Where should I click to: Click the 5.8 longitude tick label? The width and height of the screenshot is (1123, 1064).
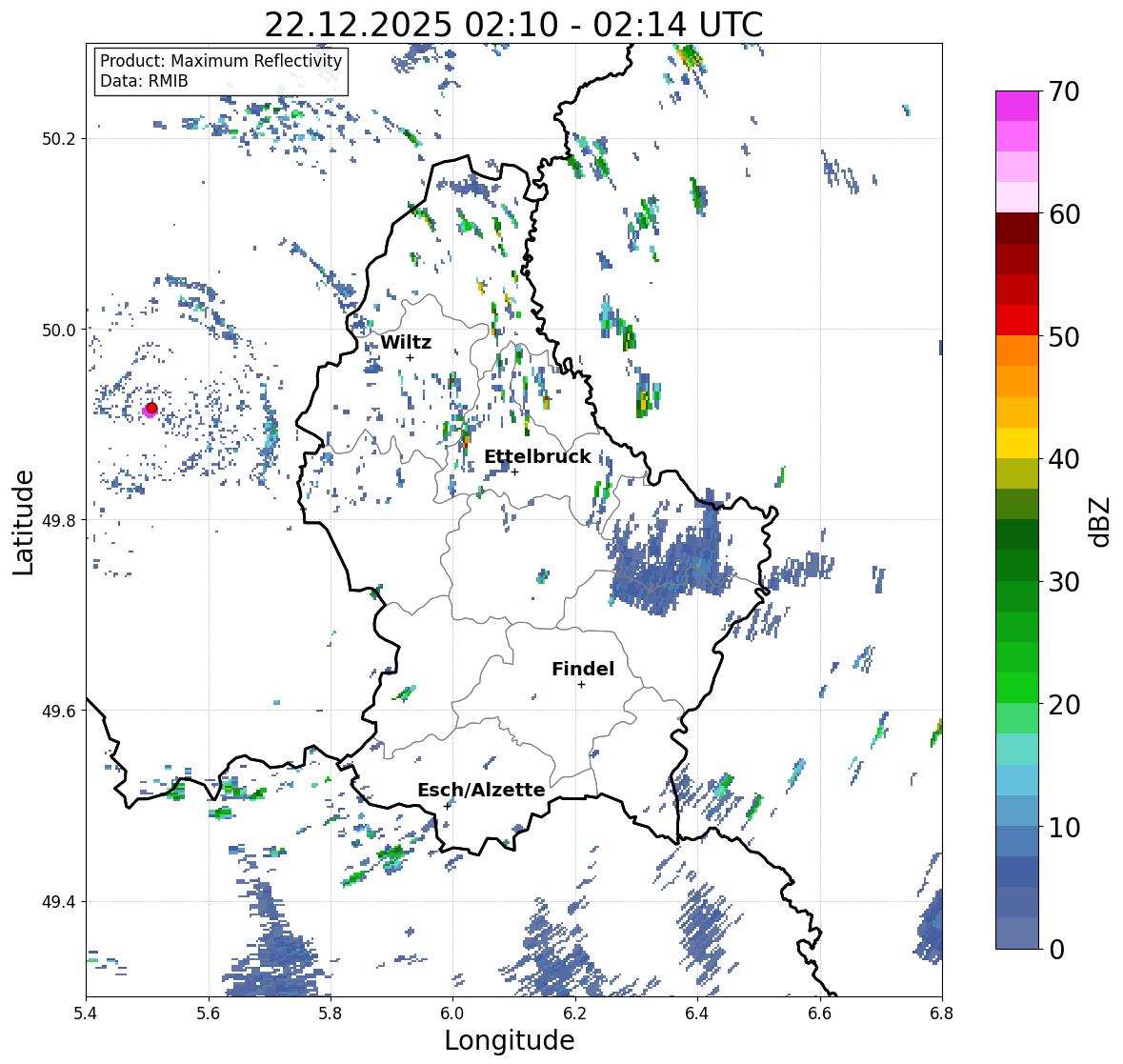331,1013
